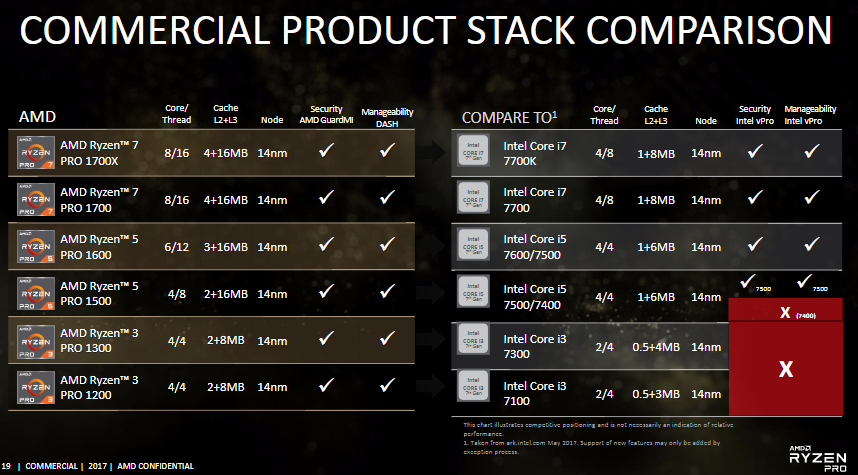Click the GuardMI checkmark for Ryzen 7 PRO 1700X
The width and height of the screenshot is (858, 475).
pos(326,150)
